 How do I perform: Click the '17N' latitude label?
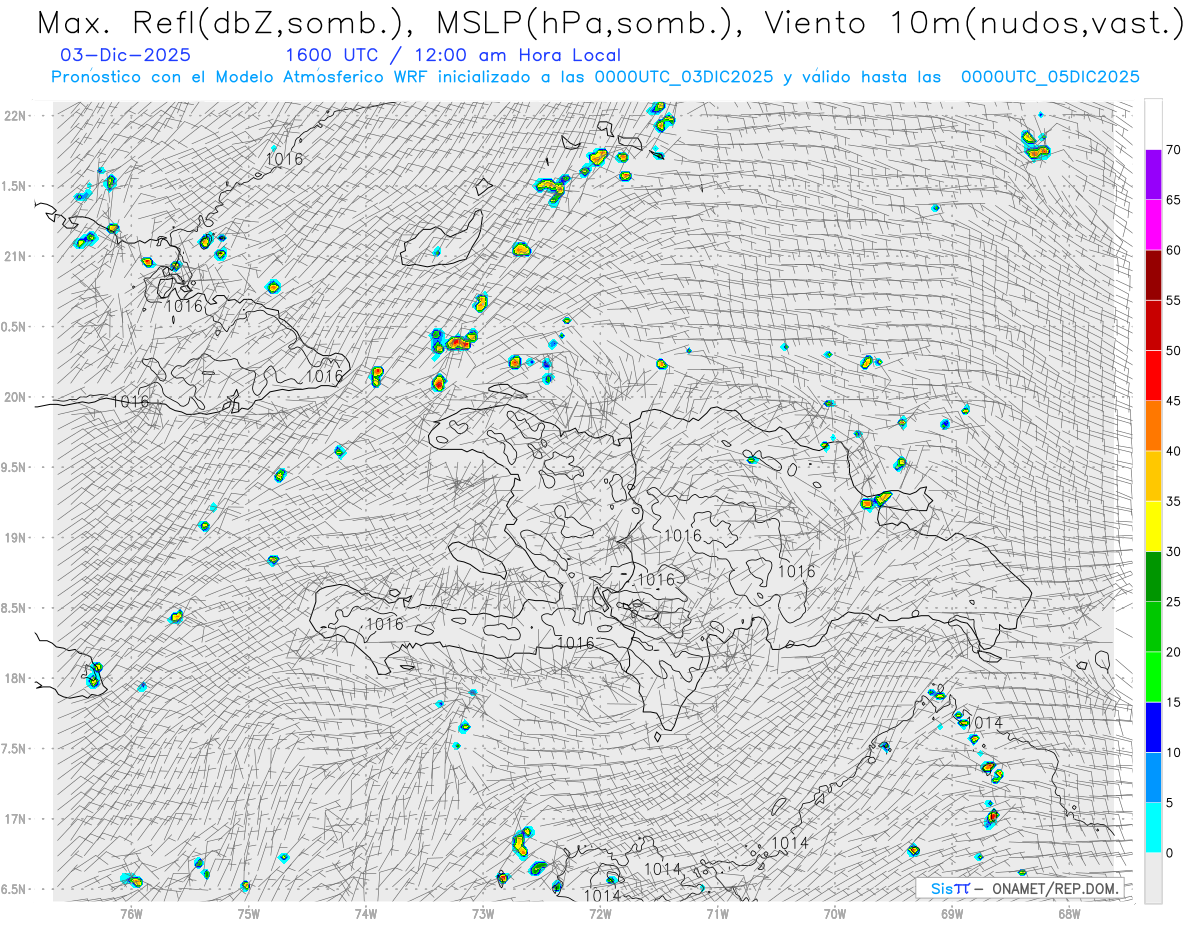(16, 819)
